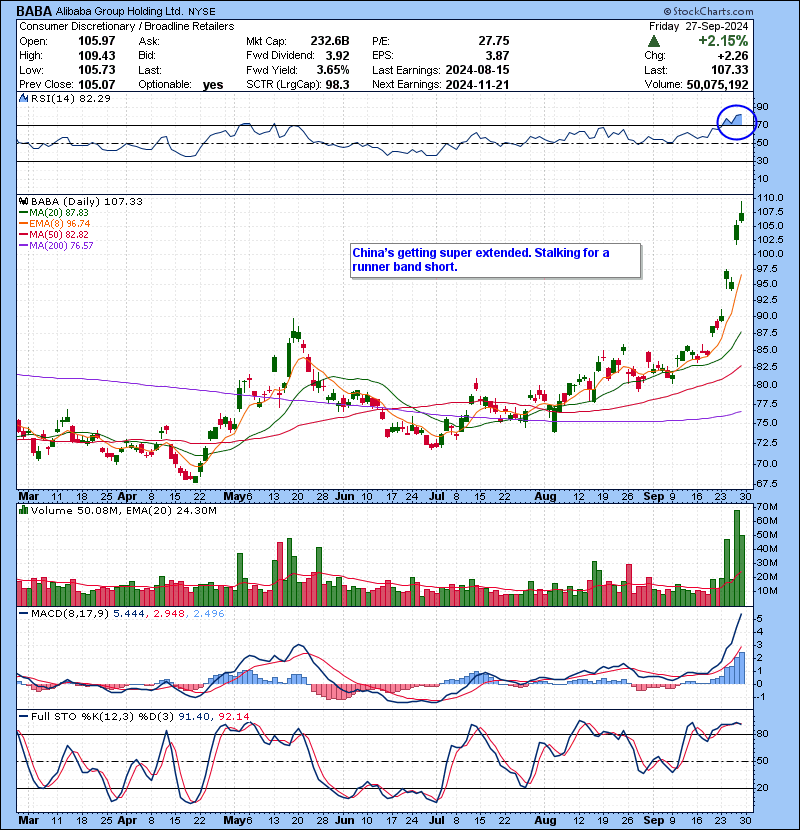Screen dimensions: 800x830
Task: Click the 'BABA (Daily) 107.33' chart label
Action: tap(87, 202)
